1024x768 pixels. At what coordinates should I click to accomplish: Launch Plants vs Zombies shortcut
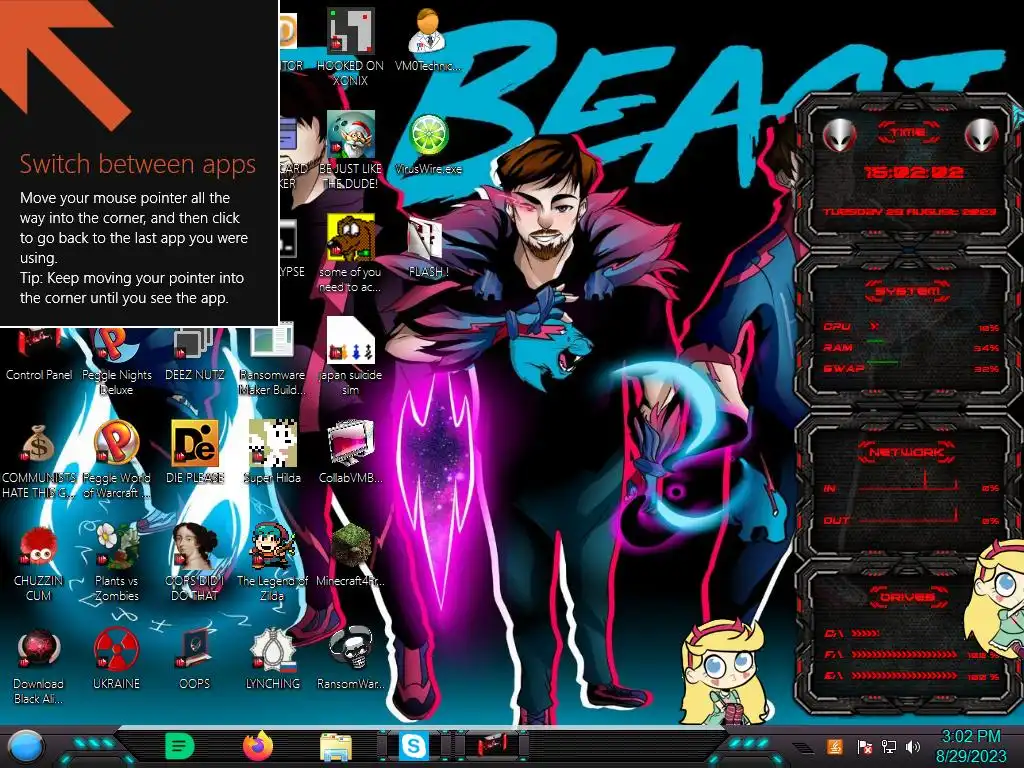[x=116, y=563]
